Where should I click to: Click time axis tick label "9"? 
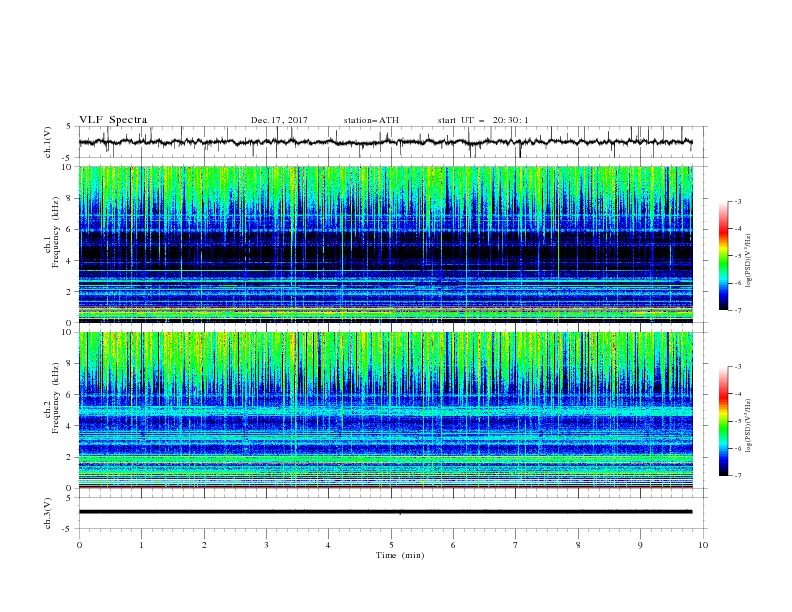click(640, 545)
